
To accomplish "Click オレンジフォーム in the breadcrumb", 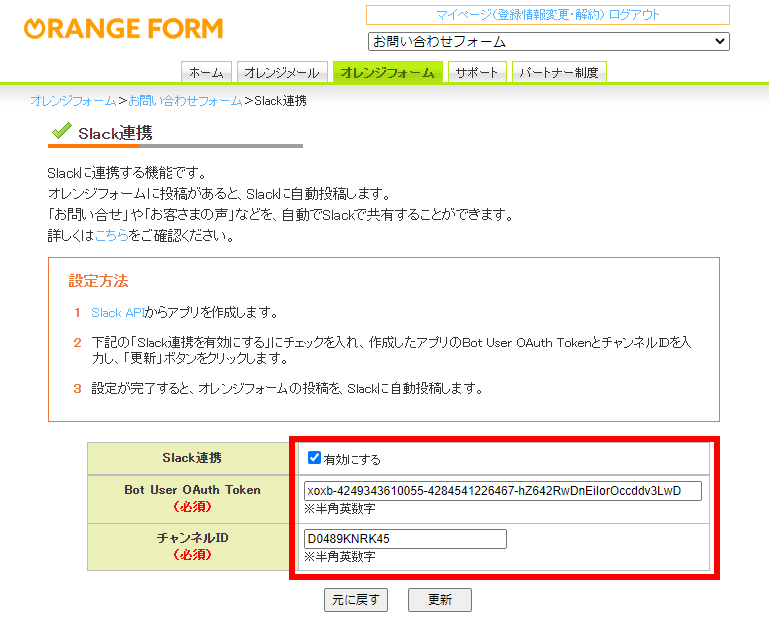I will point(73,101).
